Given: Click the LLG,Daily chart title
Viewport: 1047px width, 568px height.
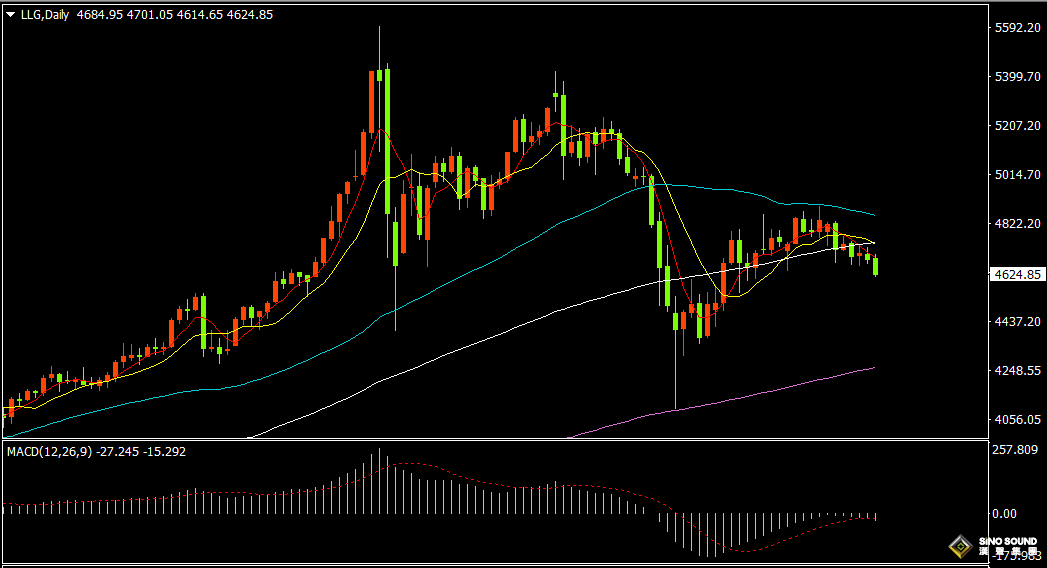Looking at the screenshot, I should click(44, 15).
